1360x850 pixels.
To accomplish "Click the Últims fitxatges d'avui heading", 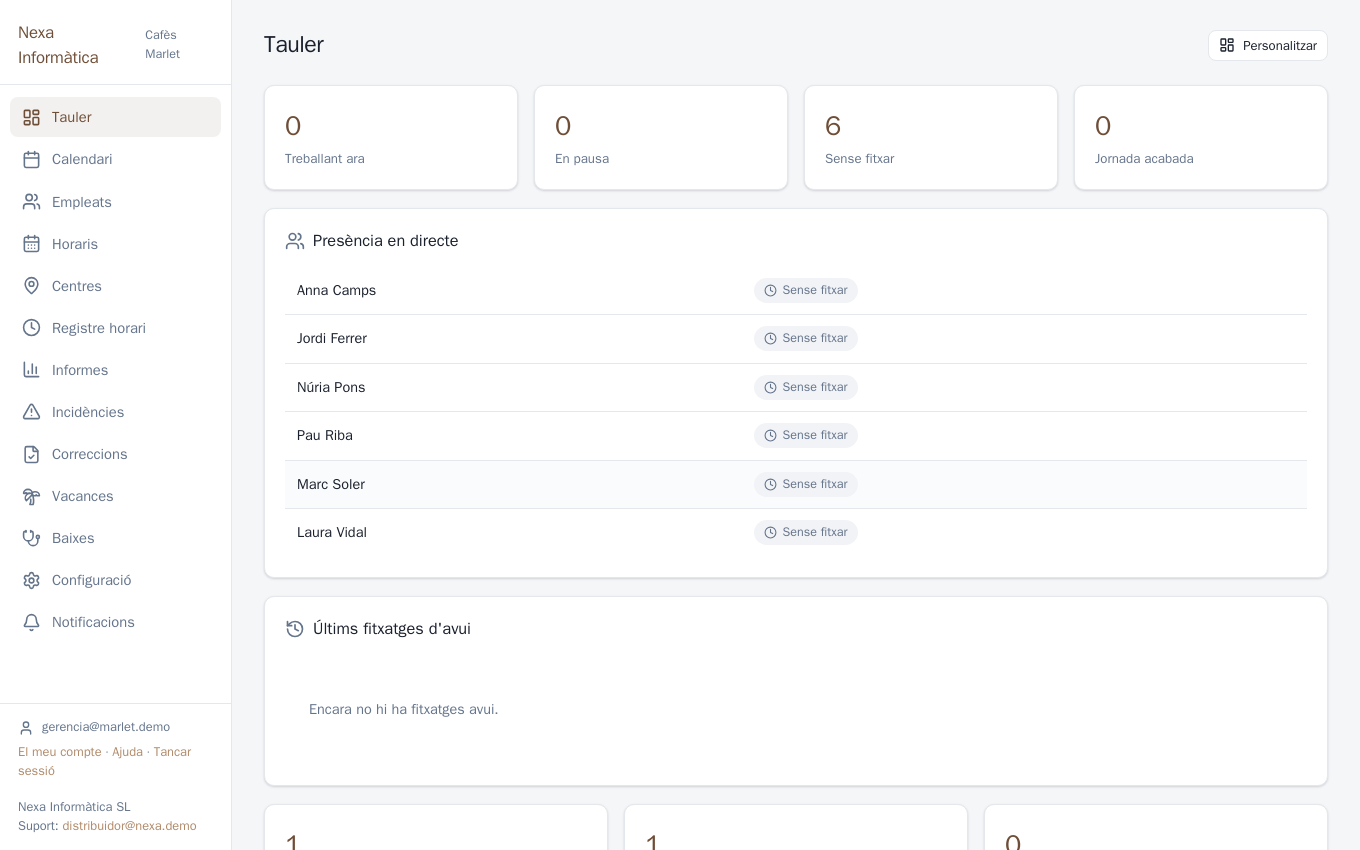I will click(392, 629).
